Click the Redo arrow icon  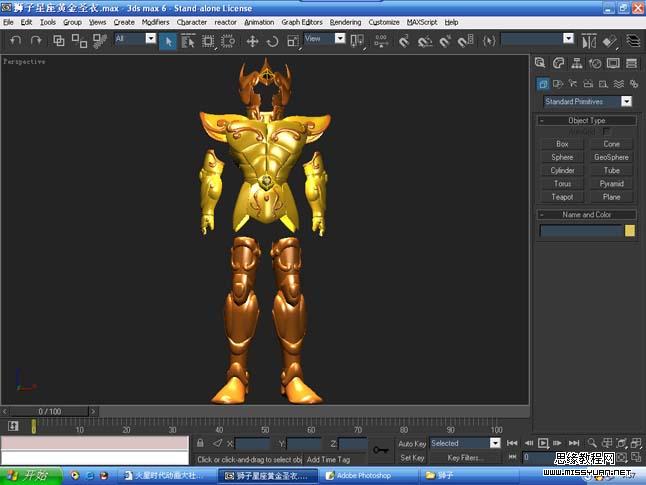(x=36, y=40)
